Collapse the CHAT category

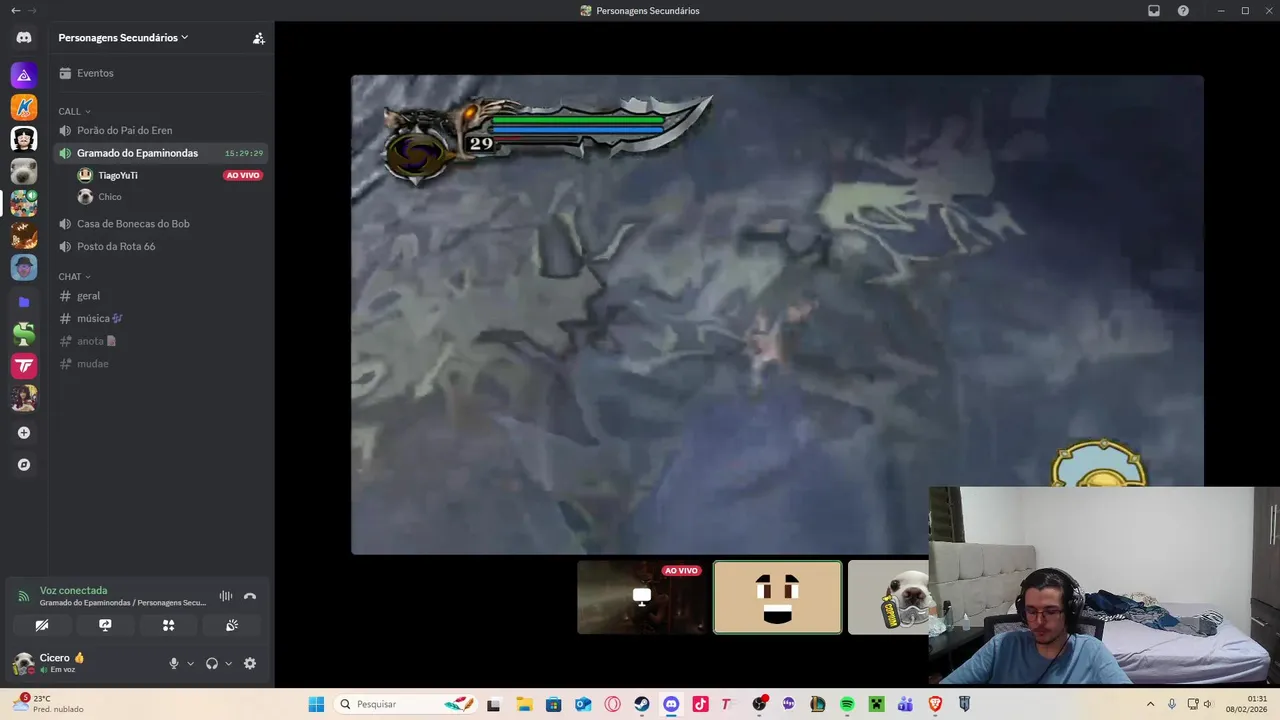pyautogui.click(x=74, y=276)
